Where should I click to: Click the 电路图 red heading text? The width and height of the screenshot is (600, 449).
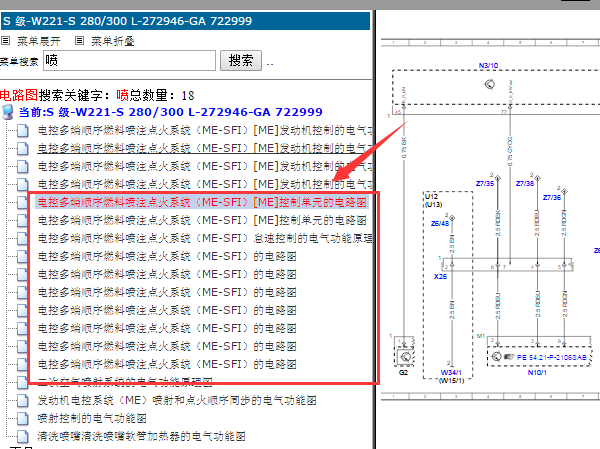(19, 95)
